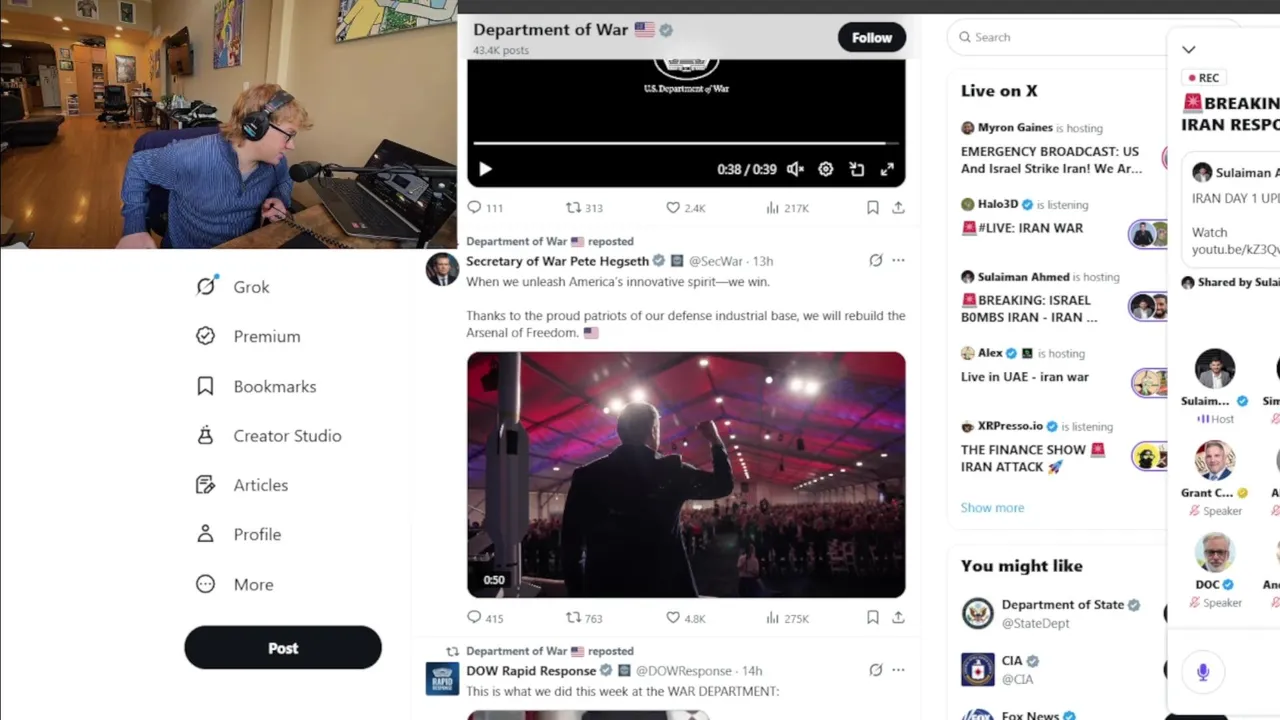Image resolution: width=1280 pixels, height=720 pixels.
Task: Open the three-dot menu on Hegseth post
Action: (898, 260)
